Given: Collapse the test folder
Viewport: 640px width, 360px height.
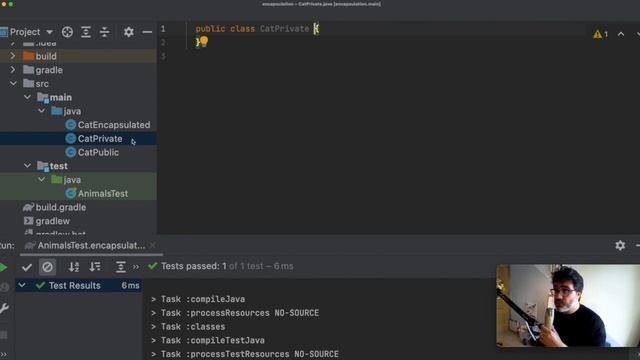Looking at the screenshot, I should (x=27, y=166).
